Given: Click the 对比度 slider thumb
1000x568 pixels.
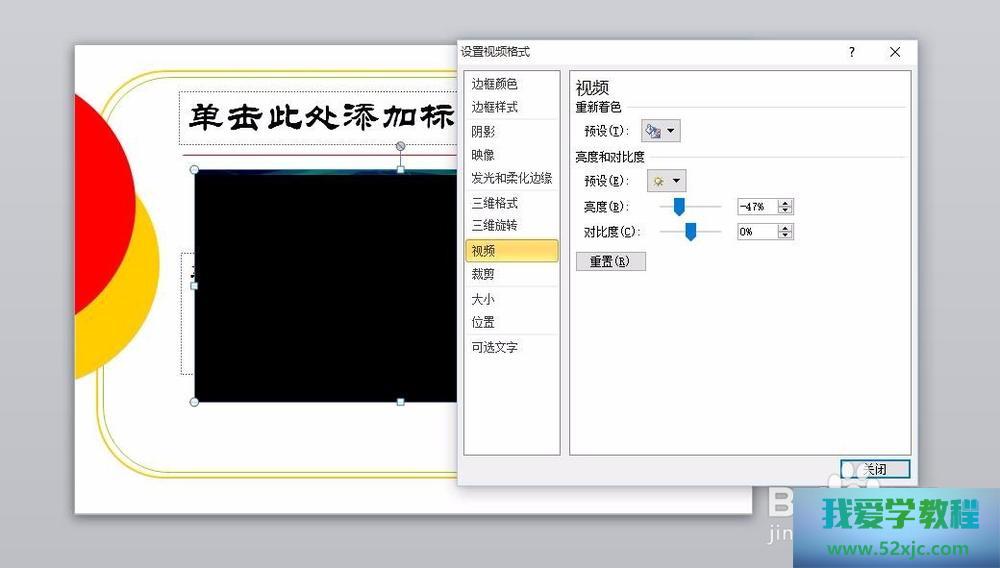Looking at the screenshot, I should 690,232.
